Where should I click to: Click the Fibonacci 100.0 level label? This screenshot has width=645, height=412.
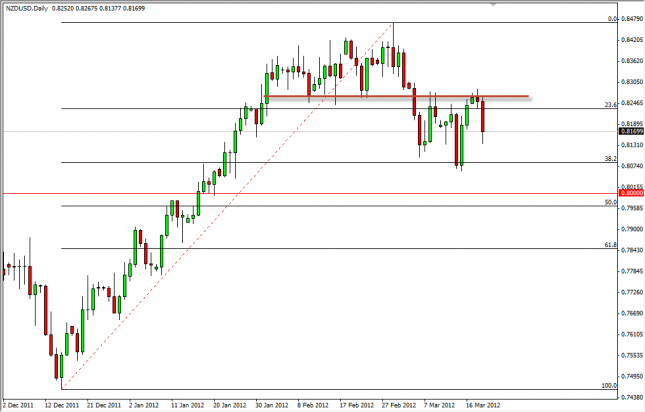pos(610,386)
